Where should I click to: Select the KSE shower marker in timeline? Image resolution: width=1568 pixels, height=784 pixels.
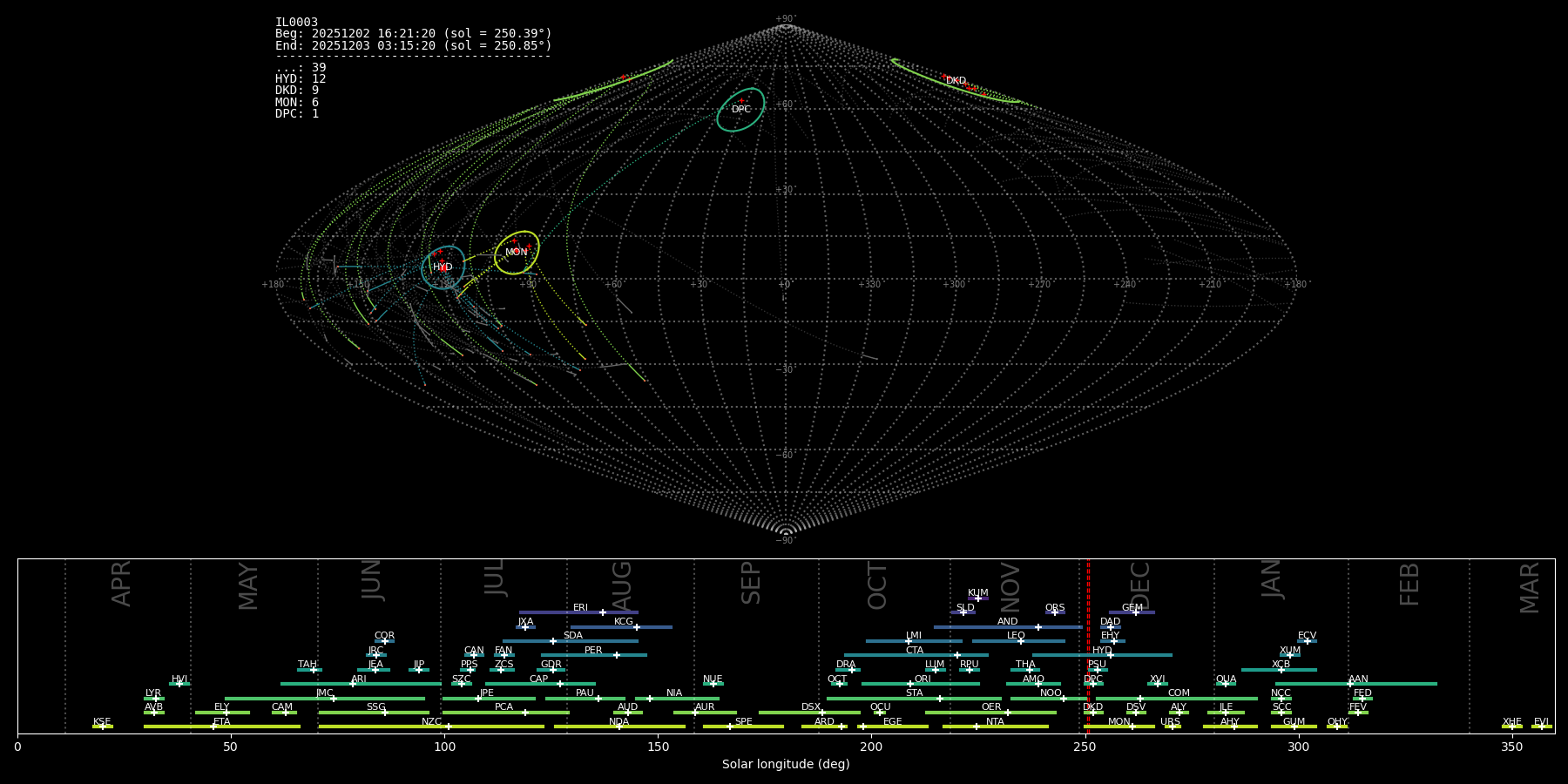[102, 727]
